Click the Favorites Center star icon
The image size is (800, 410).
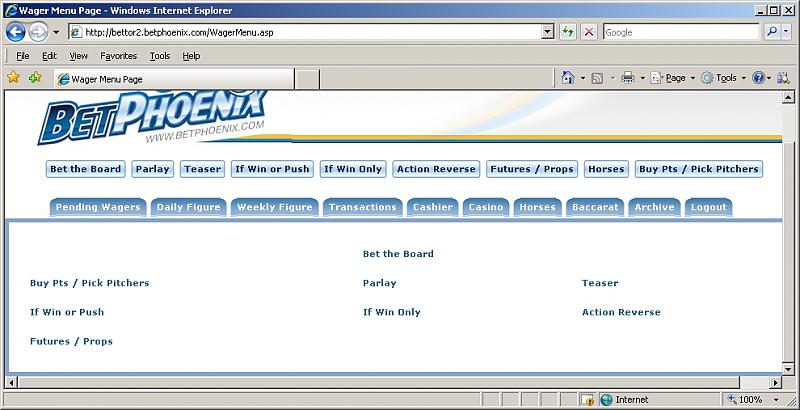coord(14,77)
